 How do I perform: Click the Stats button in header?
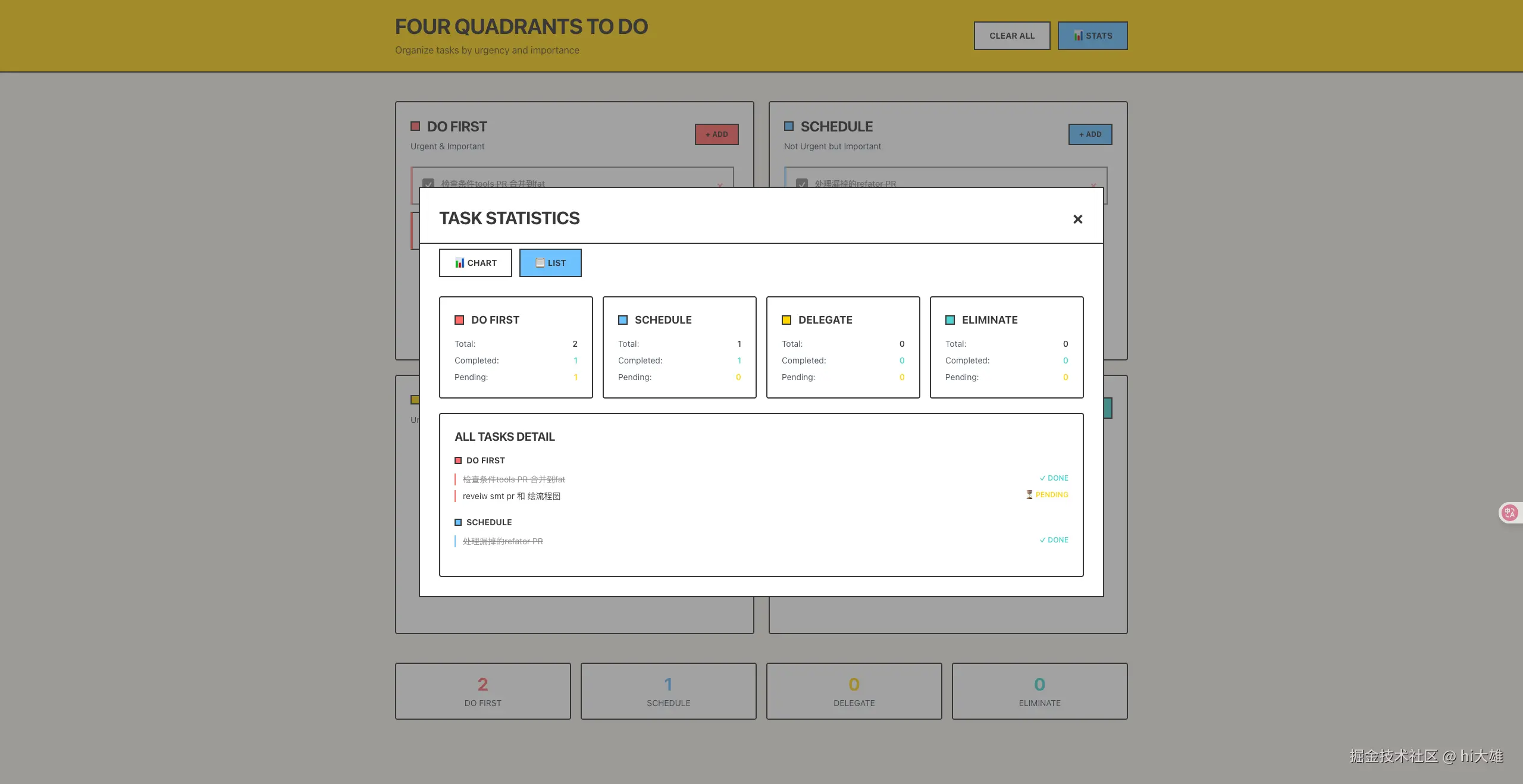point(1092,36)
